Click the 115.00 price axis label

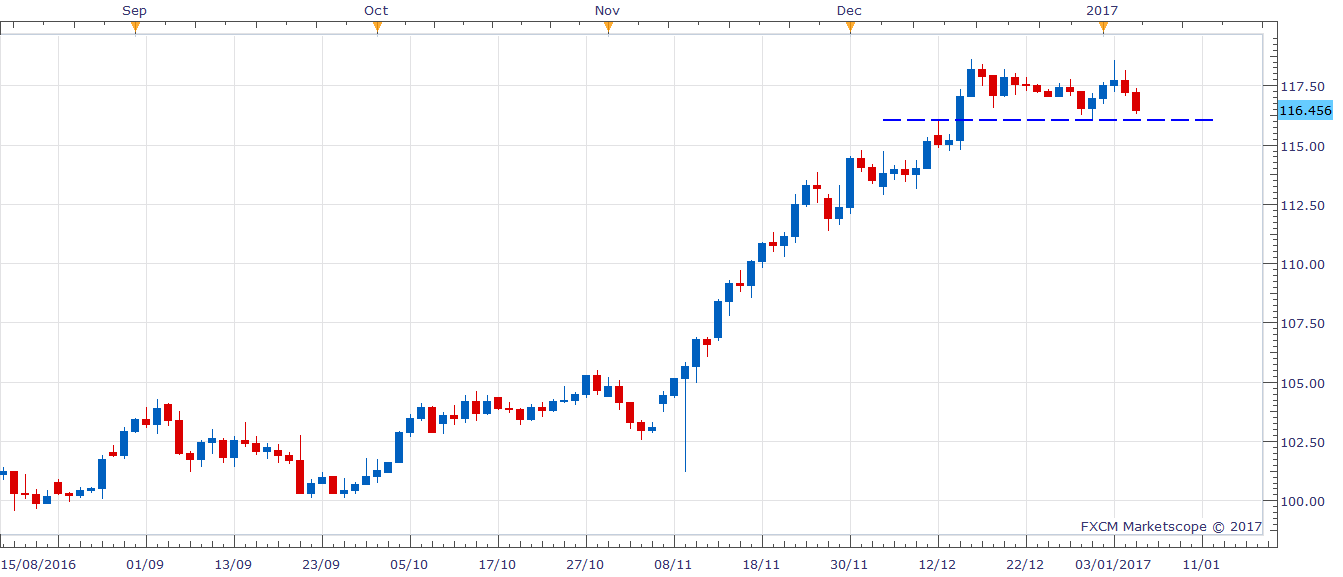tap(1302, 146)
